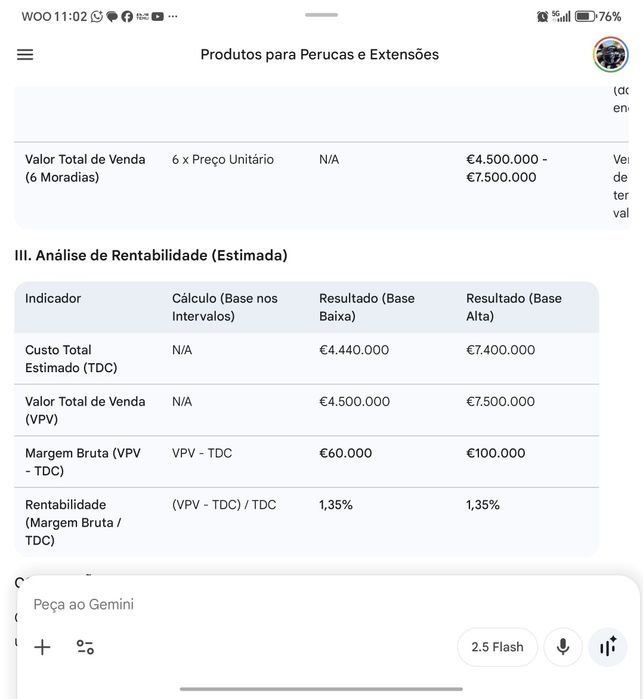Tap the YouTube notification icon in status bar

click(x=158, y=17)
